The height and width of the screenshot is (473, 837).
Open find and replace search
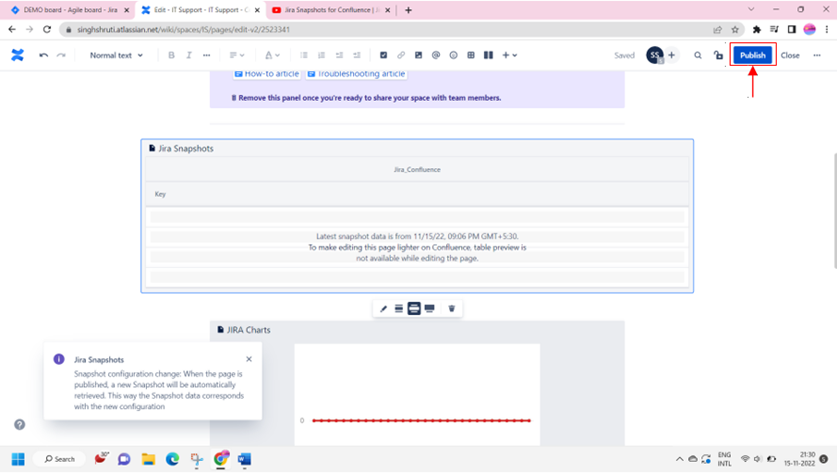(x=698, y=55)
